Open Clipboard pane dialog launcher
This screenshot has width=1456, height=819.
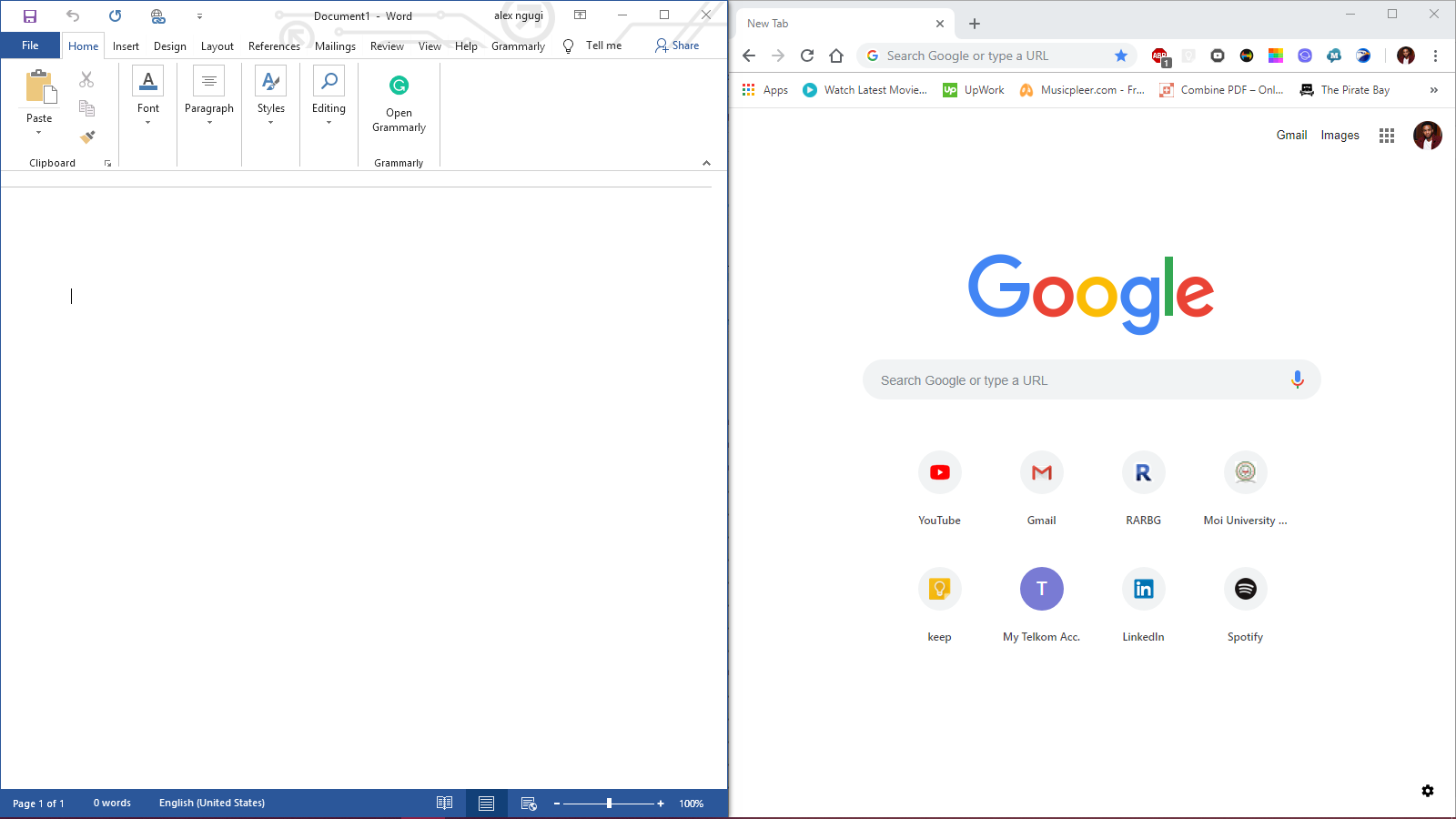(x=107, y=164)
